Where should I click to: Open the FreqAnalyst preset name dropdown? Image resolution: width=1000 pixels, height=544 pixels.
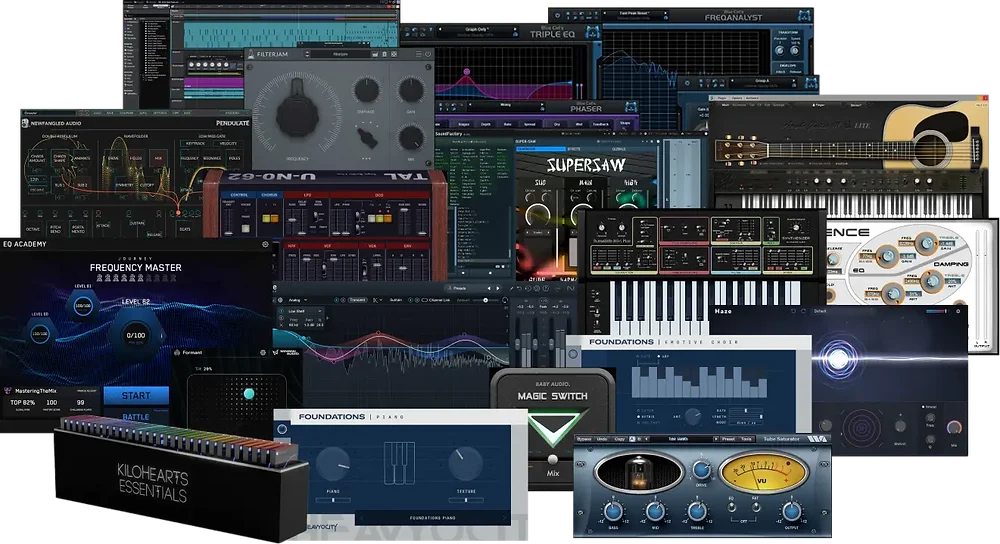[x=635, y=13]
